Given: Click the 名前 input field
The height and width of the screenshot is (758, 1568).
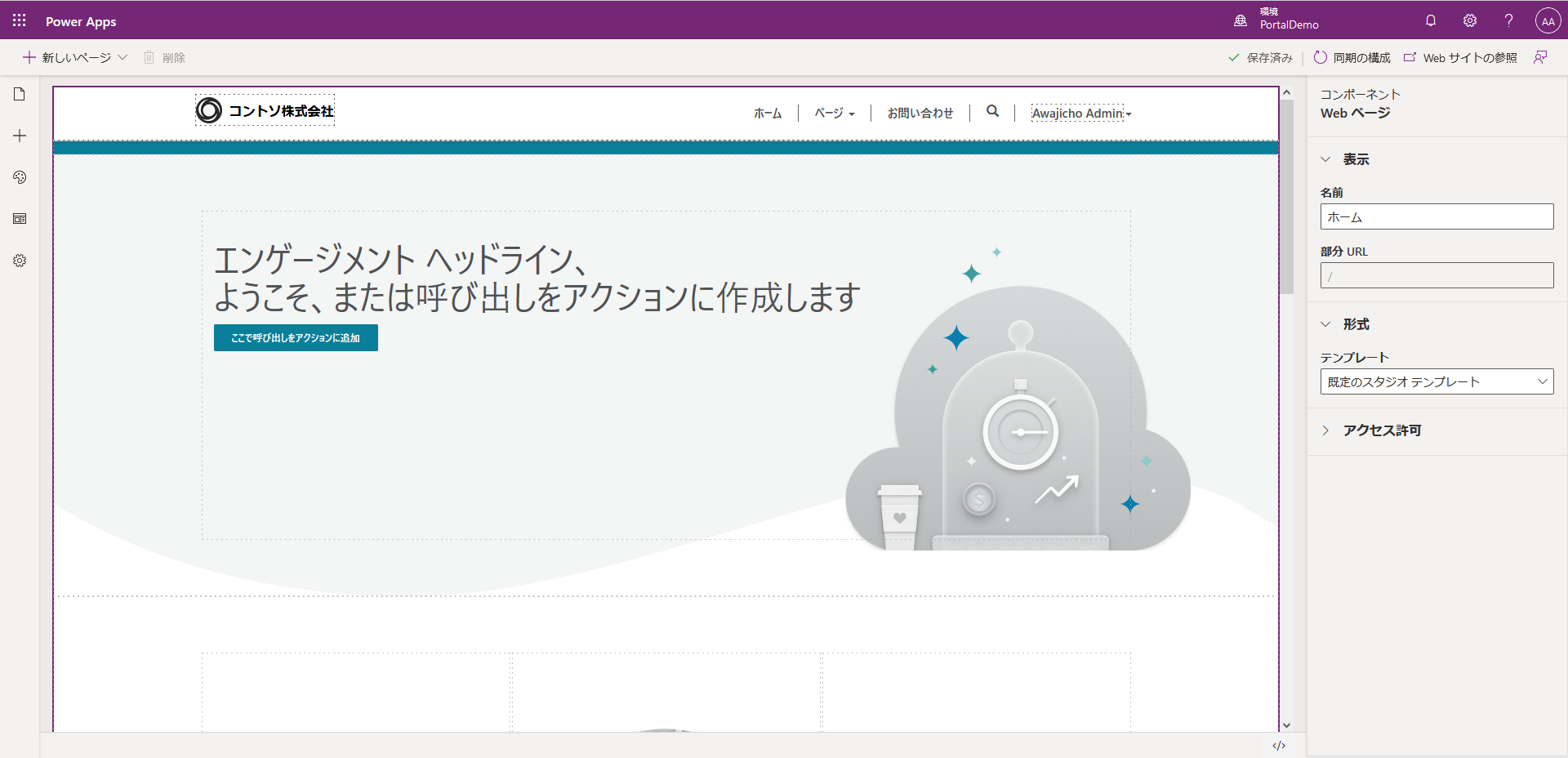Looking at the screenshot, I should point(1437,216).
